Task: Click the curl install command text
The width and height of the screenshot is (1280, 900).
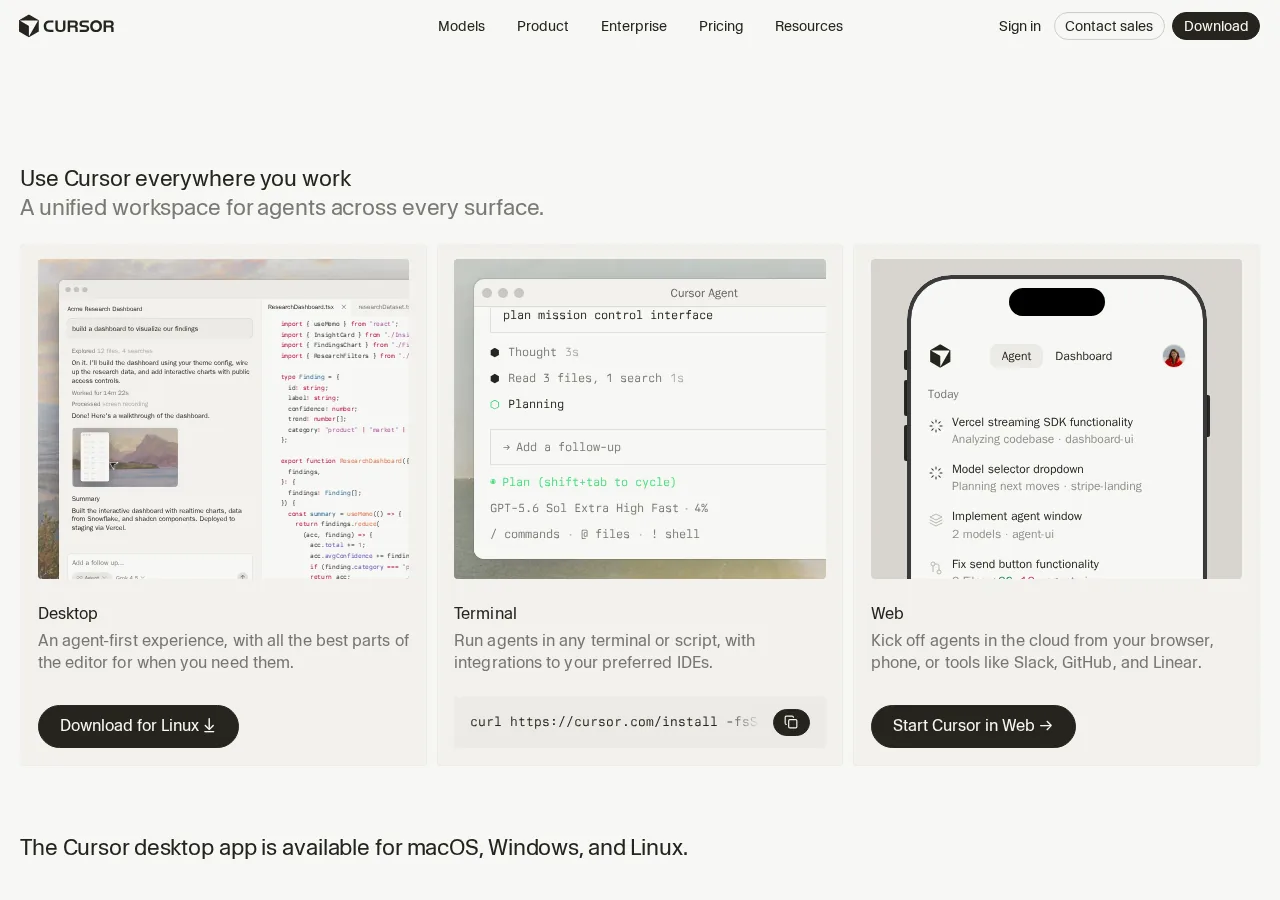Action: (613, 722)
